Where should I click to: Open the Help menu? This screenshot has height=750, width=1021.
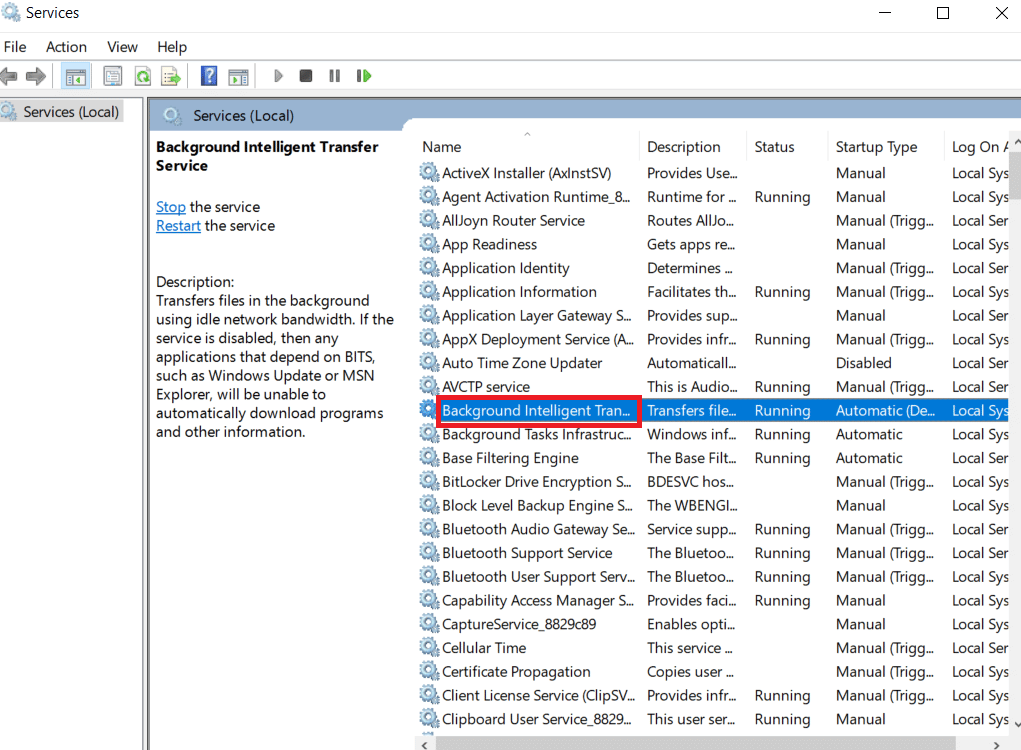pyautogui.click(x=172, y=47)
